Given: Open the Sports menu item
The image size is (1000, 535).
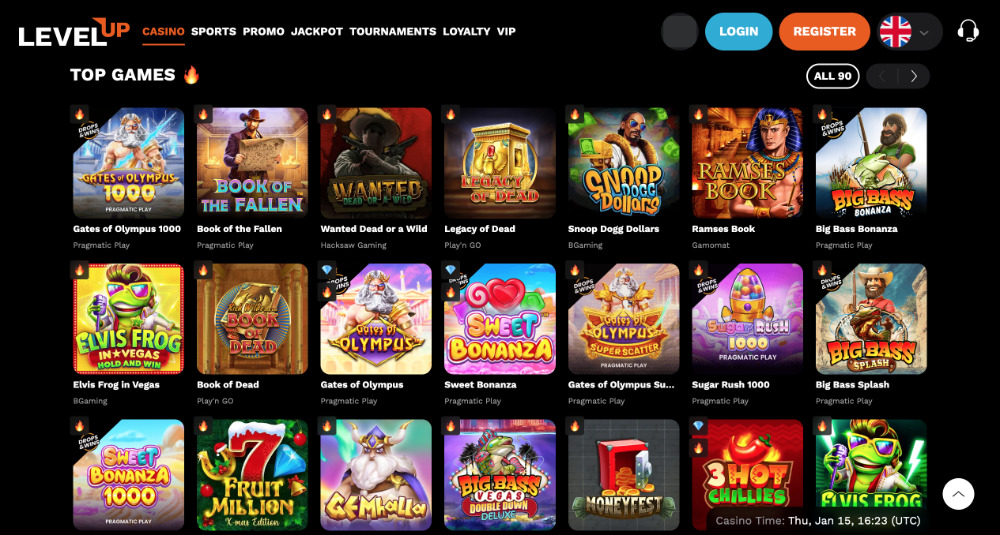Looking at the screenshot, I should click(214, 31).
